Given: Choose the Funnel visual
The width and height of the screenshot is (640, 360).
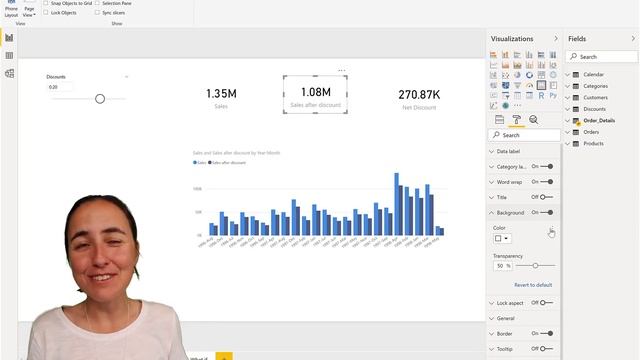Looking at the screenshot, I should pos(517,85).
